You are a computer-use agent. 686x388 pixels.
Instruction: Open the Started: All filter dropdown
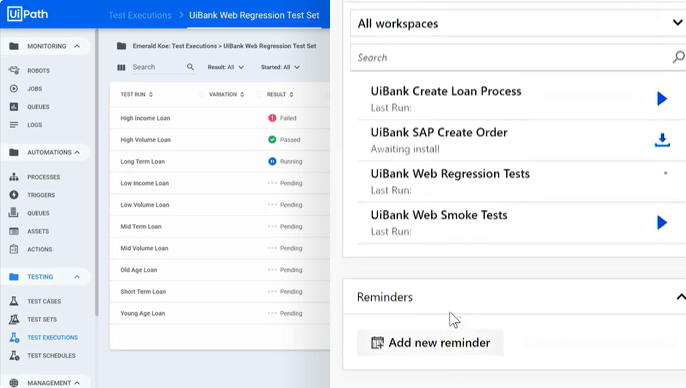tap(280, 67)
